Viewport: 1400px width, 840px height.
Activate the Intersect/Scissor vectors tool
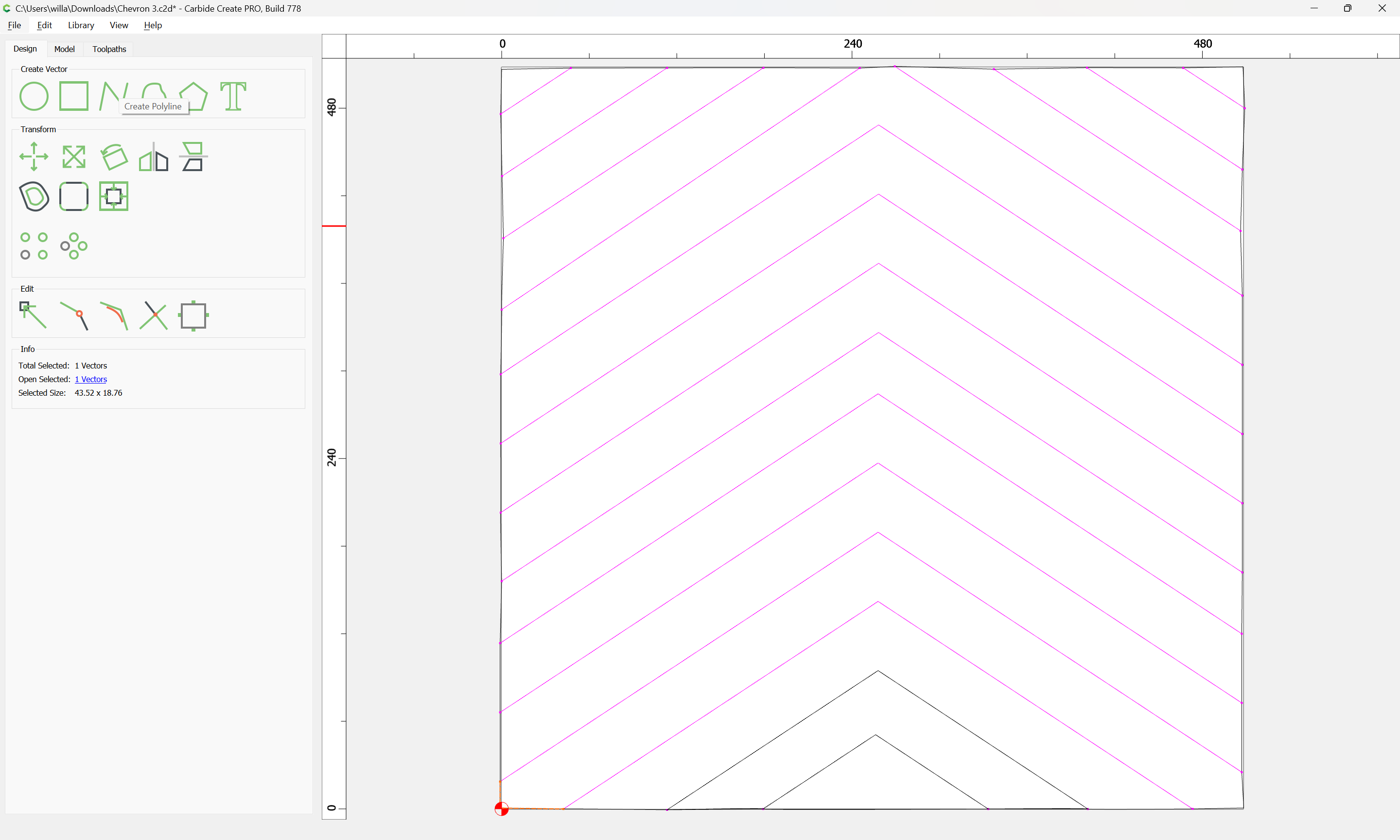pos(153,316)
